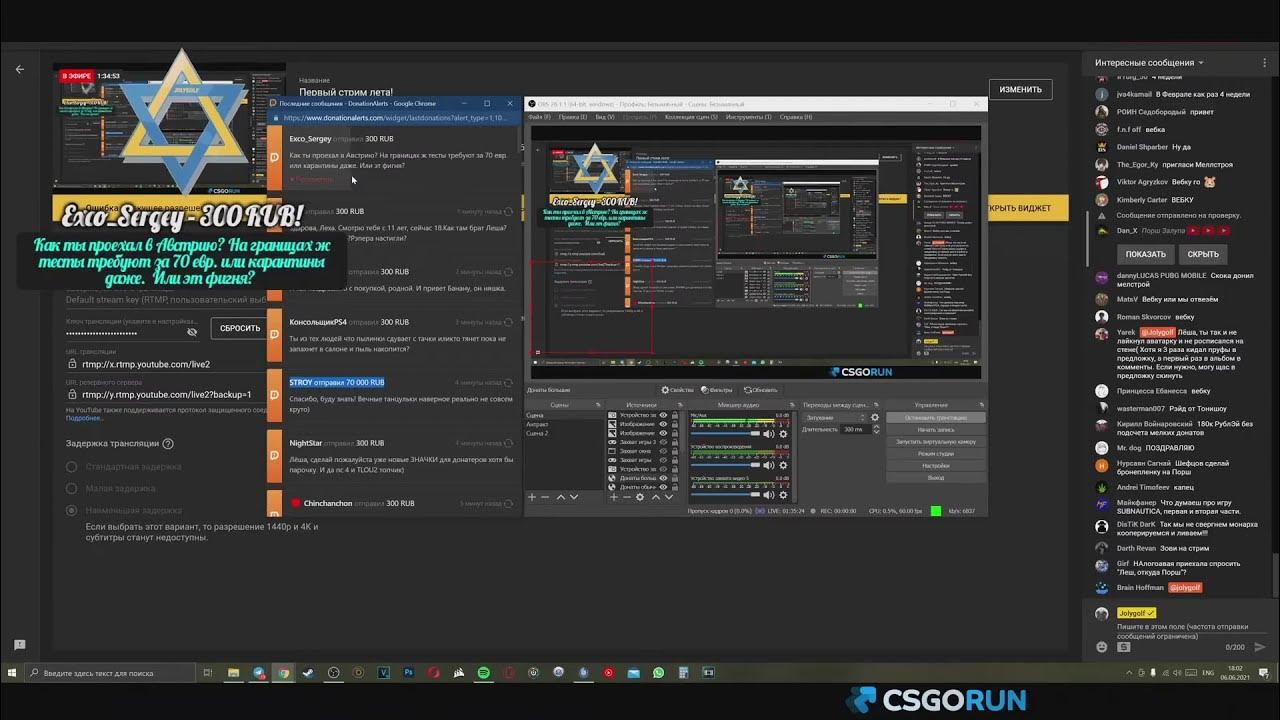Open Фильтры for selected OBS source
Viewport: 1280px width, 720px height.
click(x=716, y=390)
